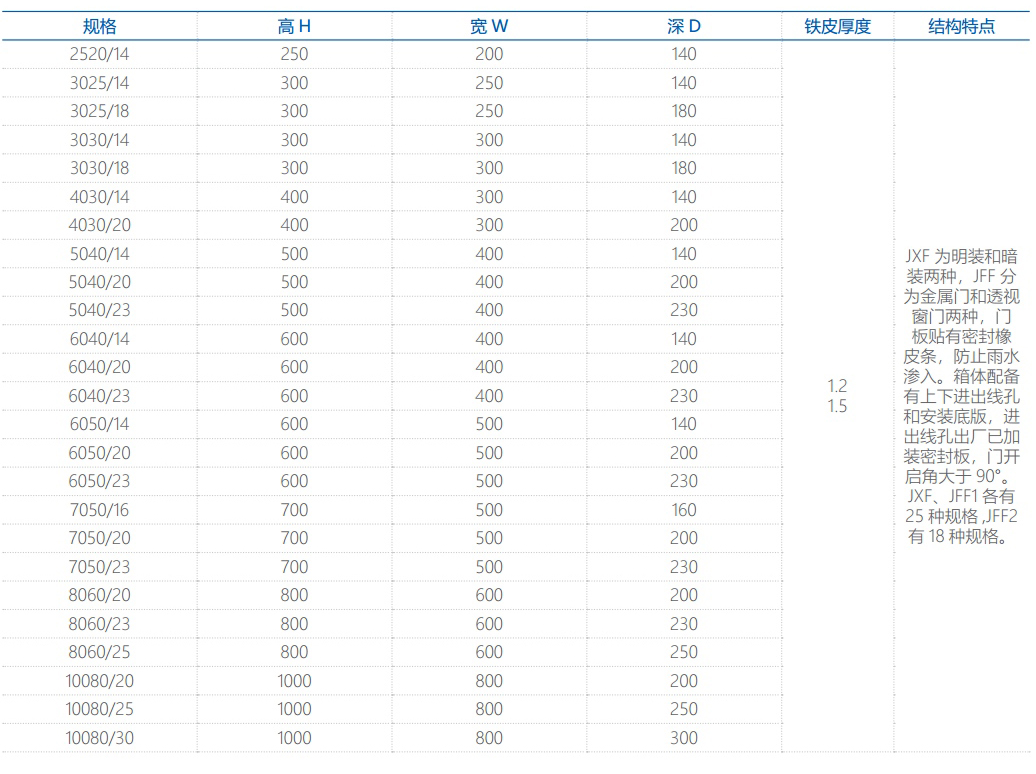Click the 宽 W column header

tap(489, 27)
